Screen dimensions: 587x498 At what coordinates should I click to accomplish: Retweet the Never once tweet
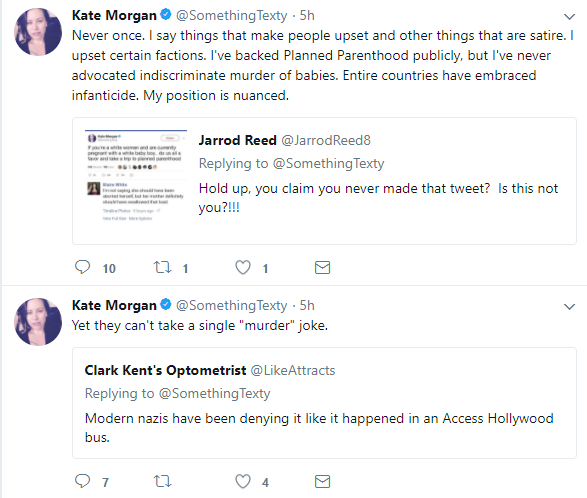click(162, 267)
